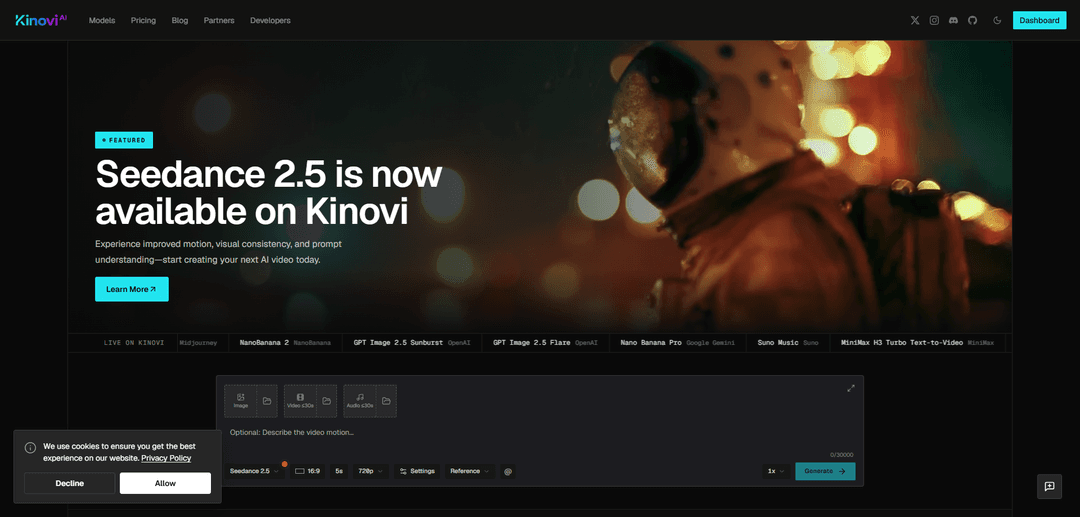This screenshot has width=1080, height=517.
Task: Open the Discord icon in header
Action: pos(953,21)
